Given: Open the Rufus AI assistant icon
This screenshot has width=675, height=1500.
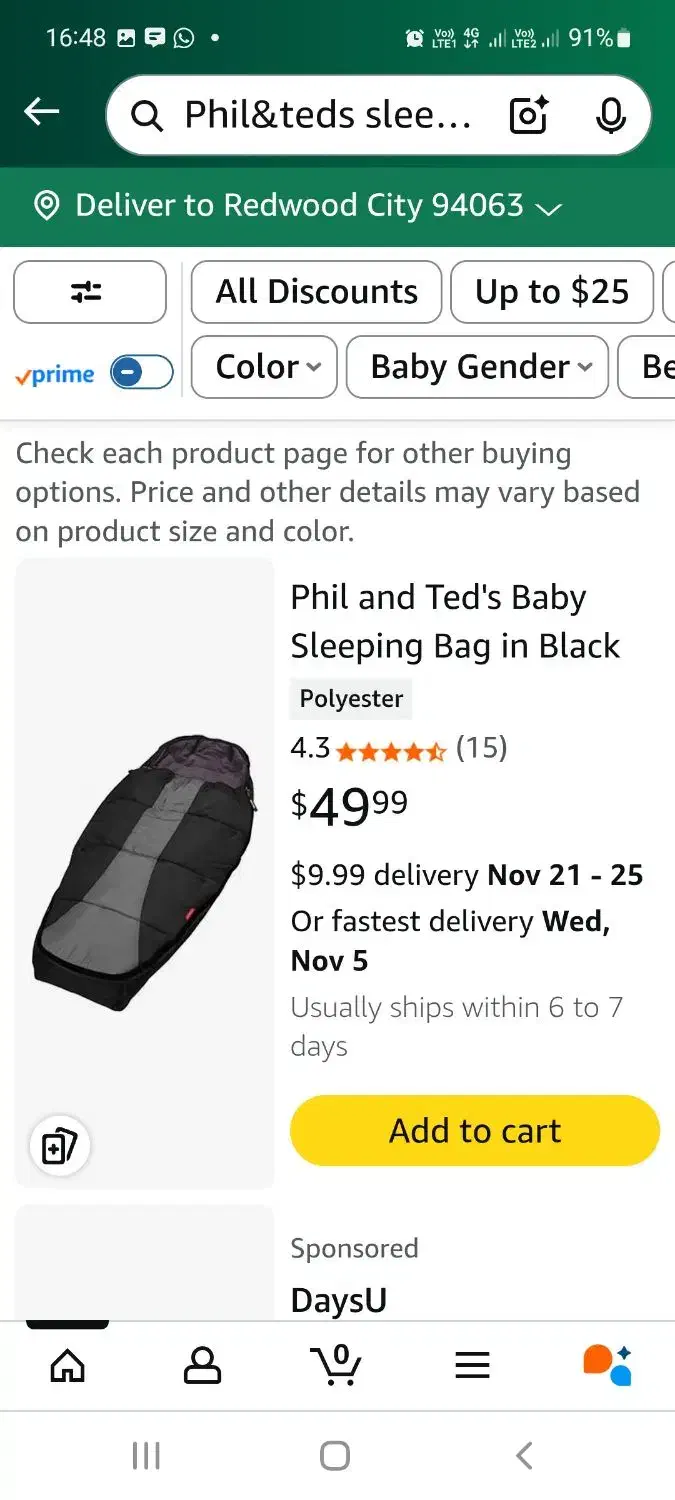Looking at the screenshot, I should click(x=607, y=1364).
